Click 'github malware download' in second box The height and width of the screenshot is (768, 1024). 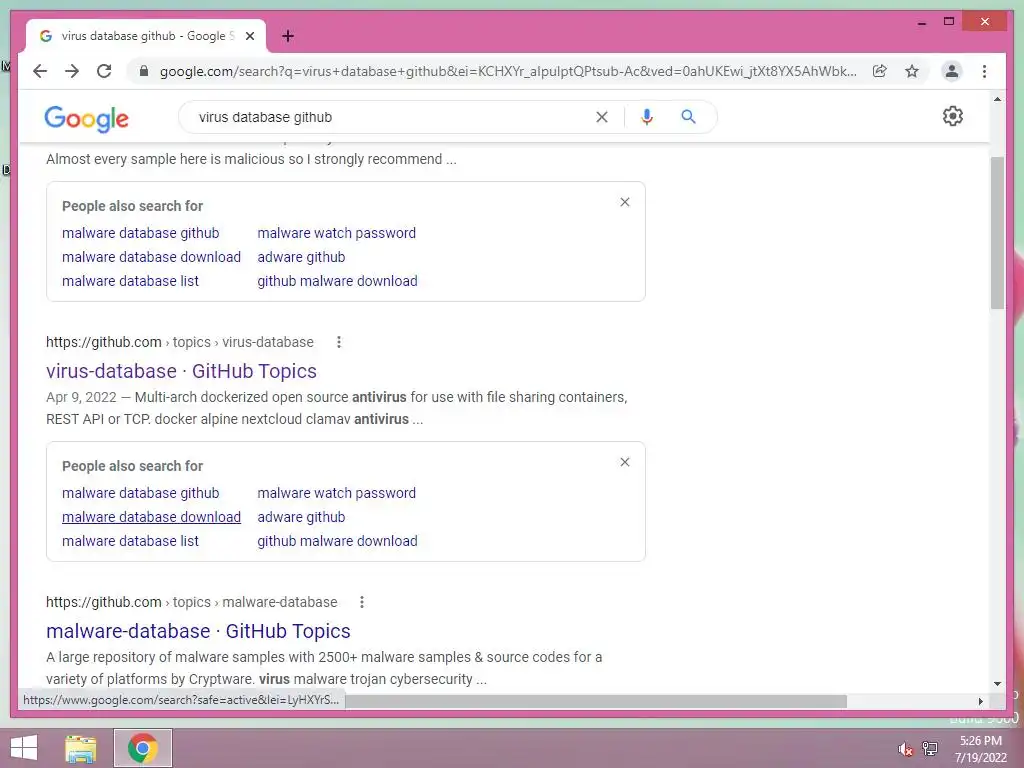(x=337, y=541)
